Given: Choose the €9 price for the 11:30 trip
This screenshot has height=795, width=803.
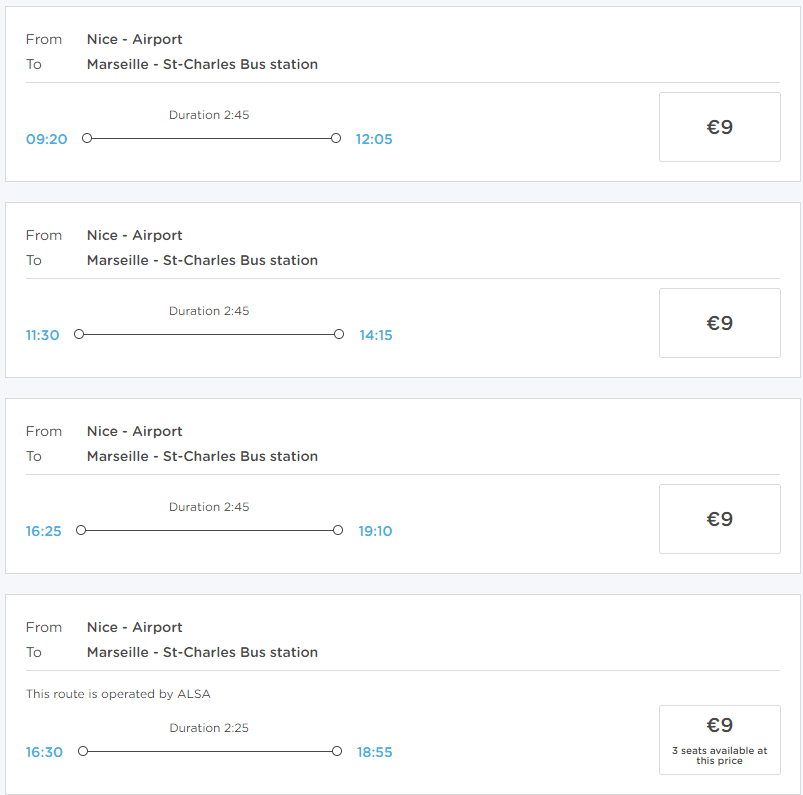Looking at the screenshot, I should tap(719, 323).
